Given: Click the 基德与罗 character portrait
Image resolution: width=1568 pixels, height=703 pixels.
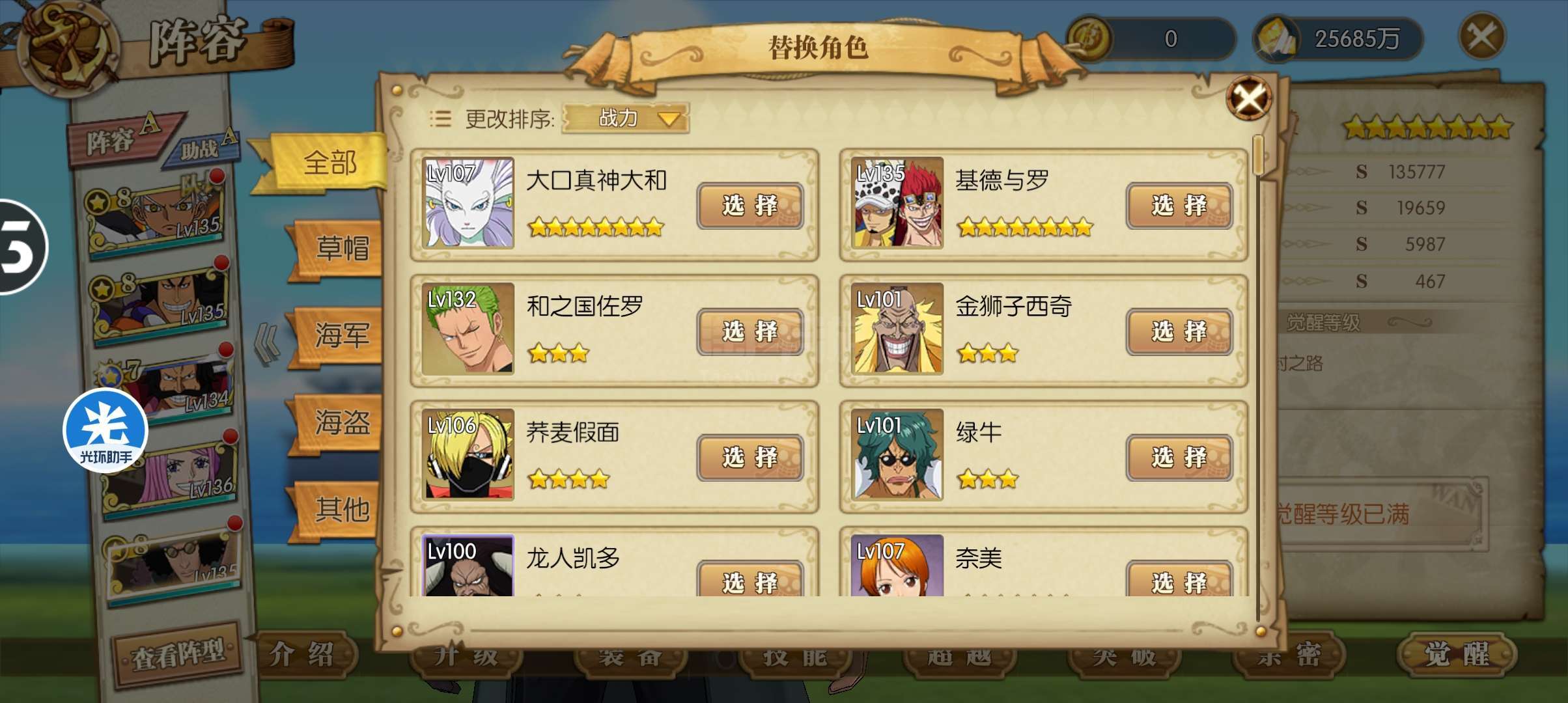Looking at the screenshot, I should tap(897, 202).
